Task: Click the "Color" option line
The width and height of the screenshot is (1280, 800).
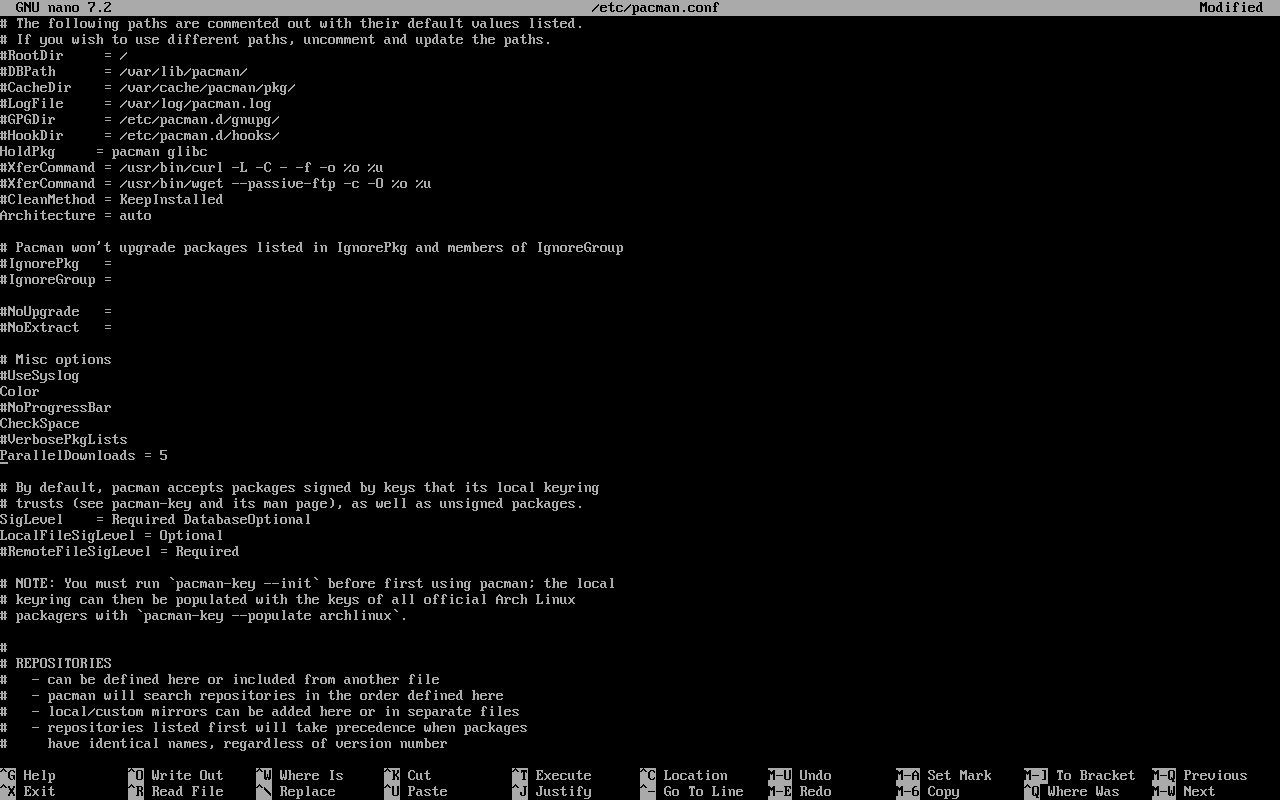Action: coord(20,391)
